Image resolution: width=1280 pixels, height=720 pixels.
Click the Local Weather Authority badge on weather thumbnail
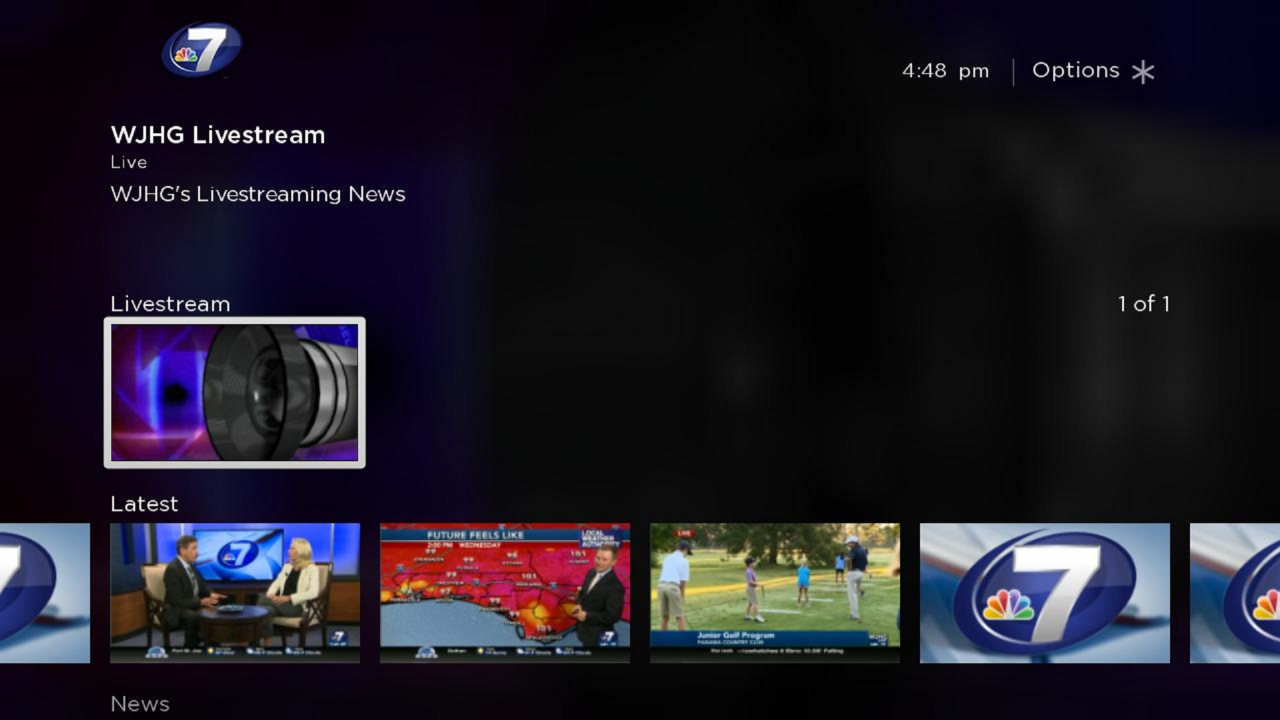(601, 540)
